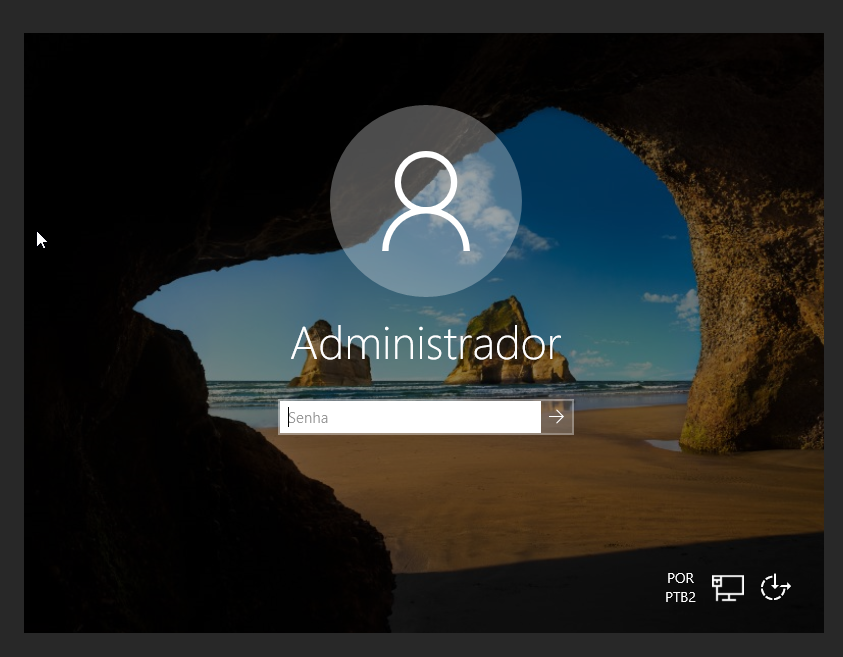Open the network connection icon
Image resolution: width=843 pixels, height=657 pixels.
[728, 587]
